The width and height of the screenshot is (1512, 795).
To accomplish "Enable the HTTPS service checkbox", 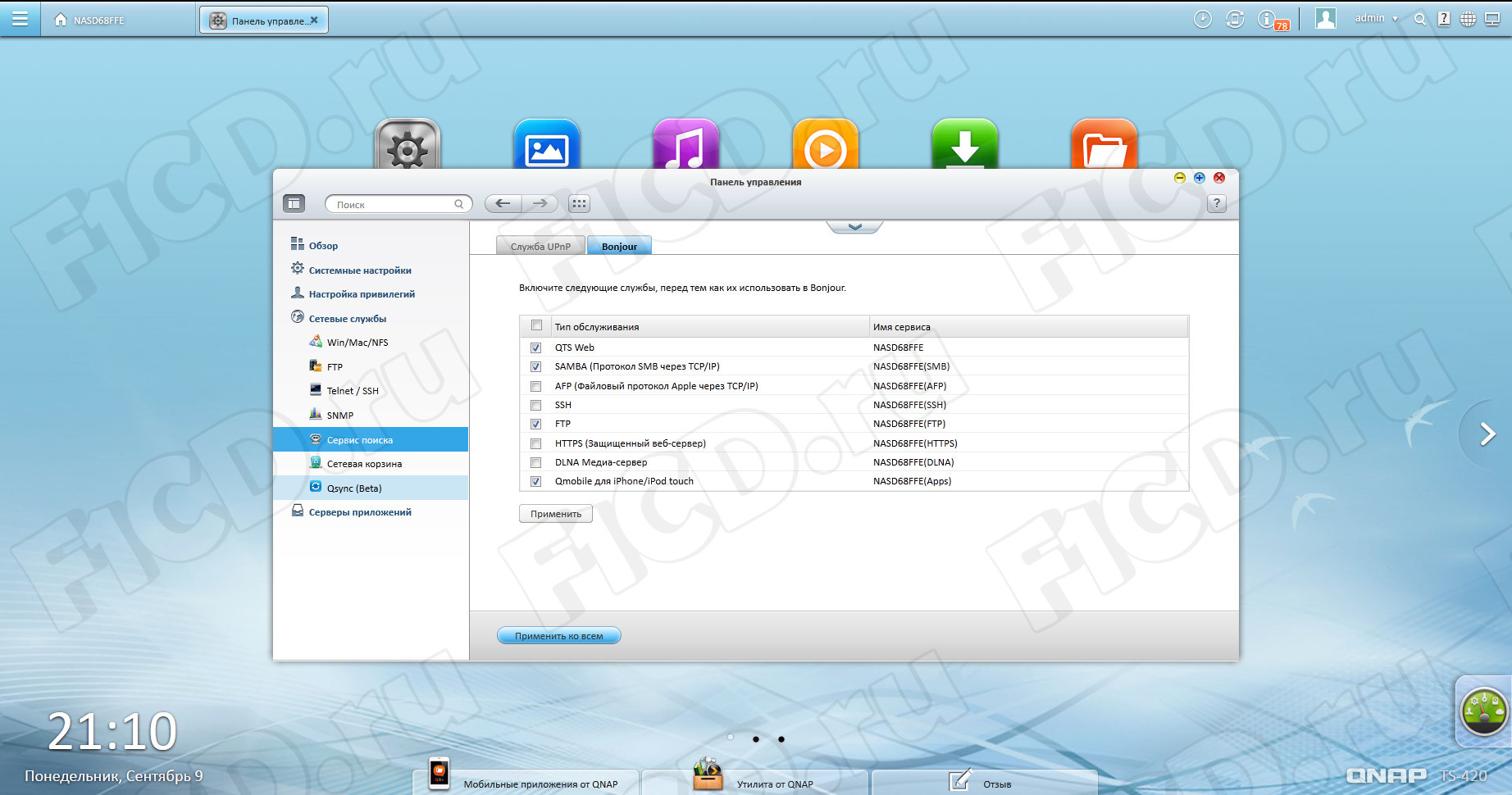I will pyautogui.click(x=535, y=443).
